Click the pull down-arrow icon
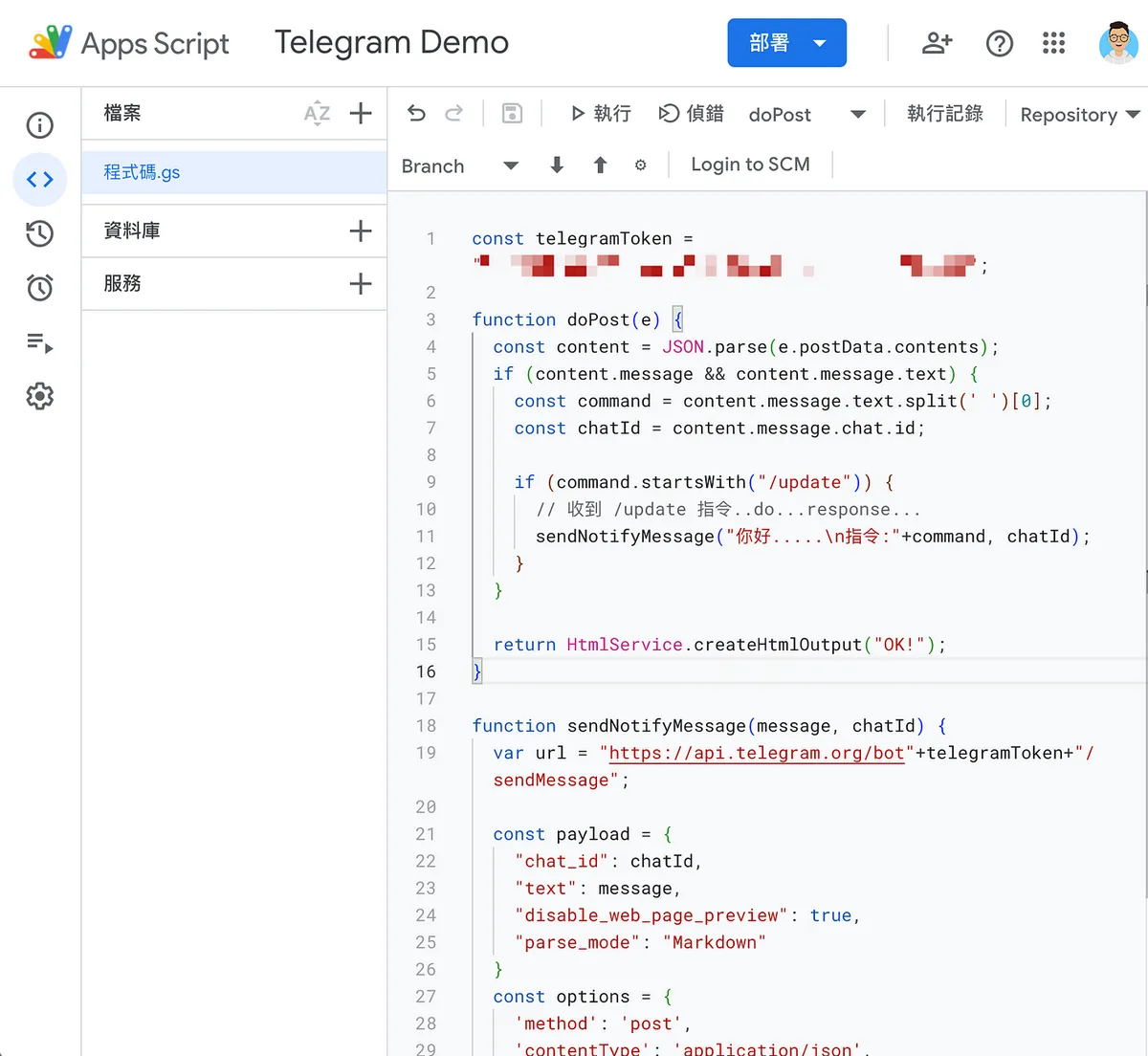The width and height of the screenshot is (1148, 1056). tap(557, 165)
